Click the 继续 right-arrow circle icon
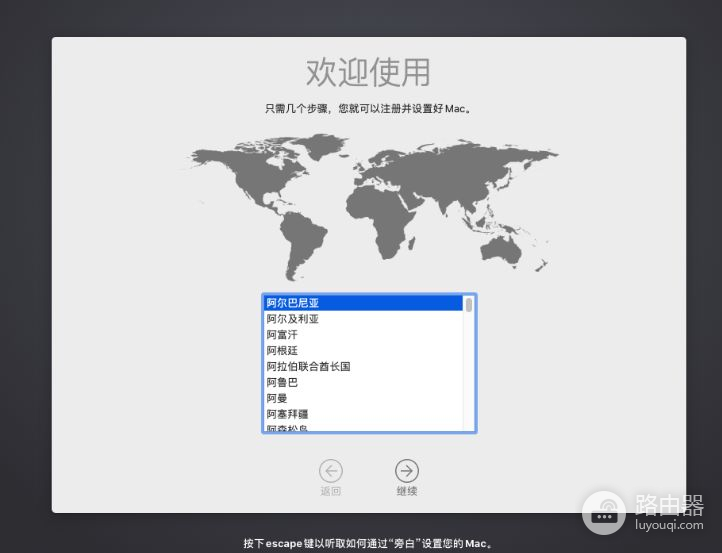The image size is (722, 553). pyautogui.click(x=406, y=471)
